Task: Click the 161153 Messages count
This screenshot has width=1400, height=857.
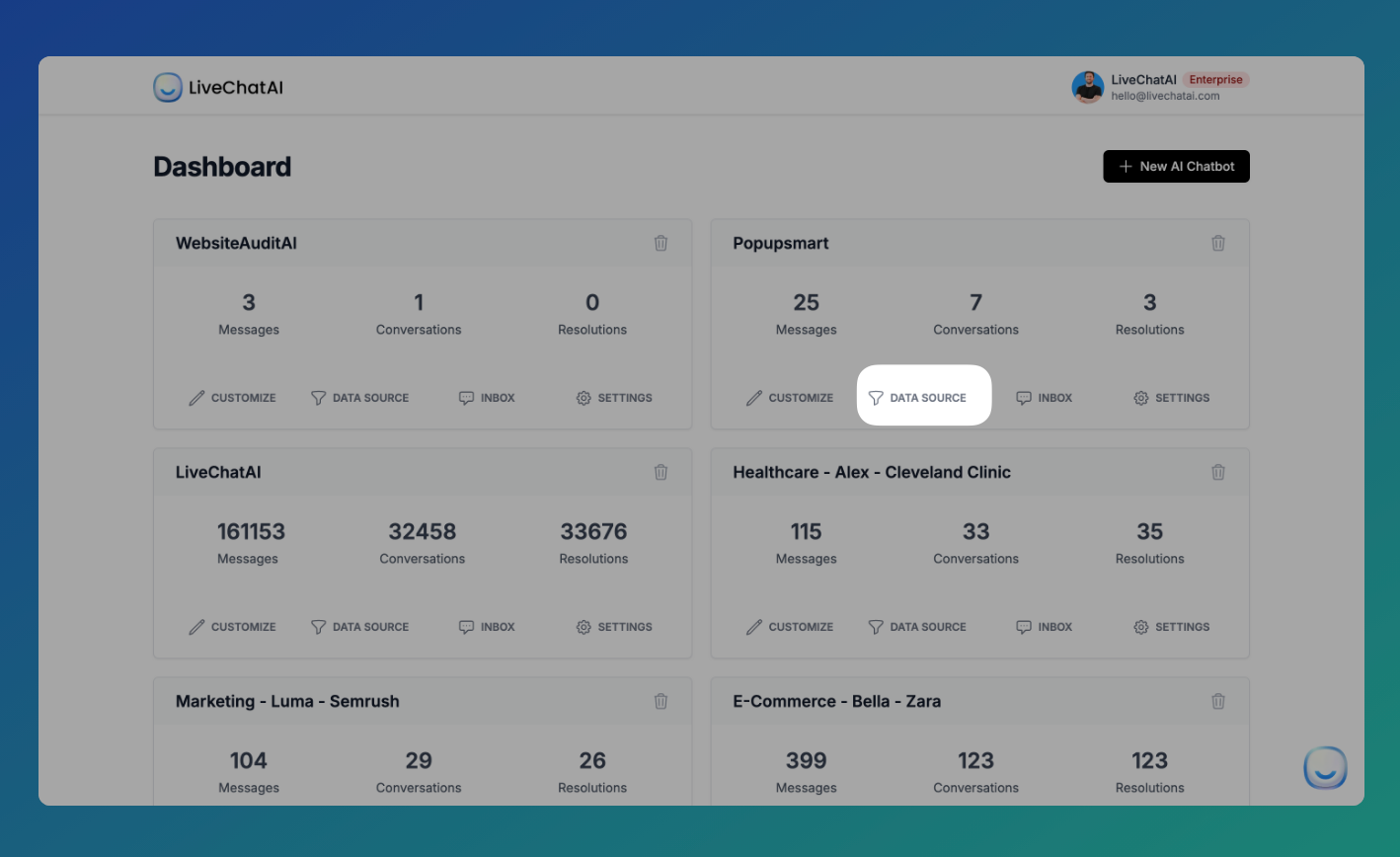Action: tap(251, 531)
